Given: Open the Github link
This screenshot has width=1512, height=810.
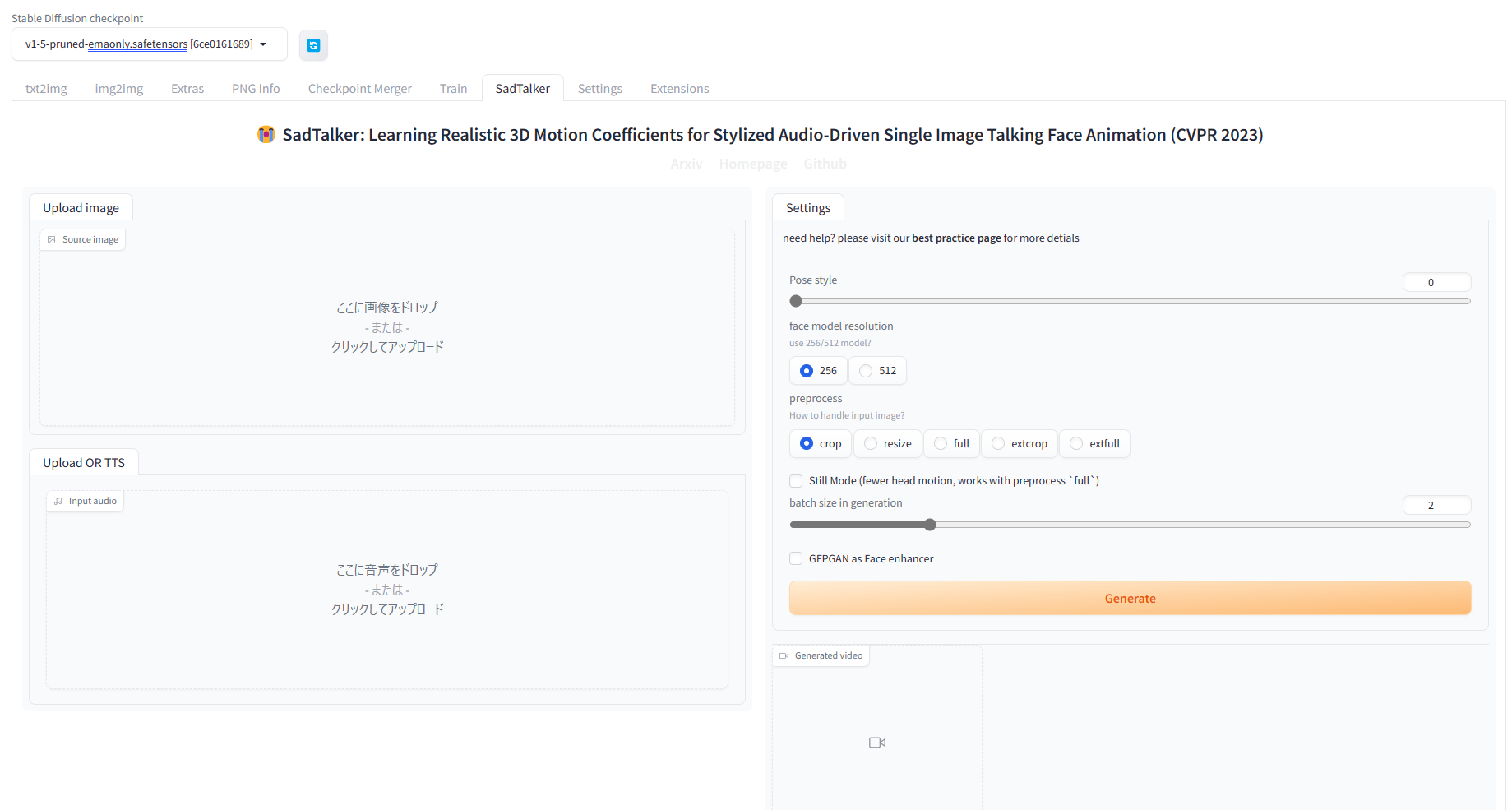Looking at the screenshot, I should pyautogui.click(x=825, y=164).
